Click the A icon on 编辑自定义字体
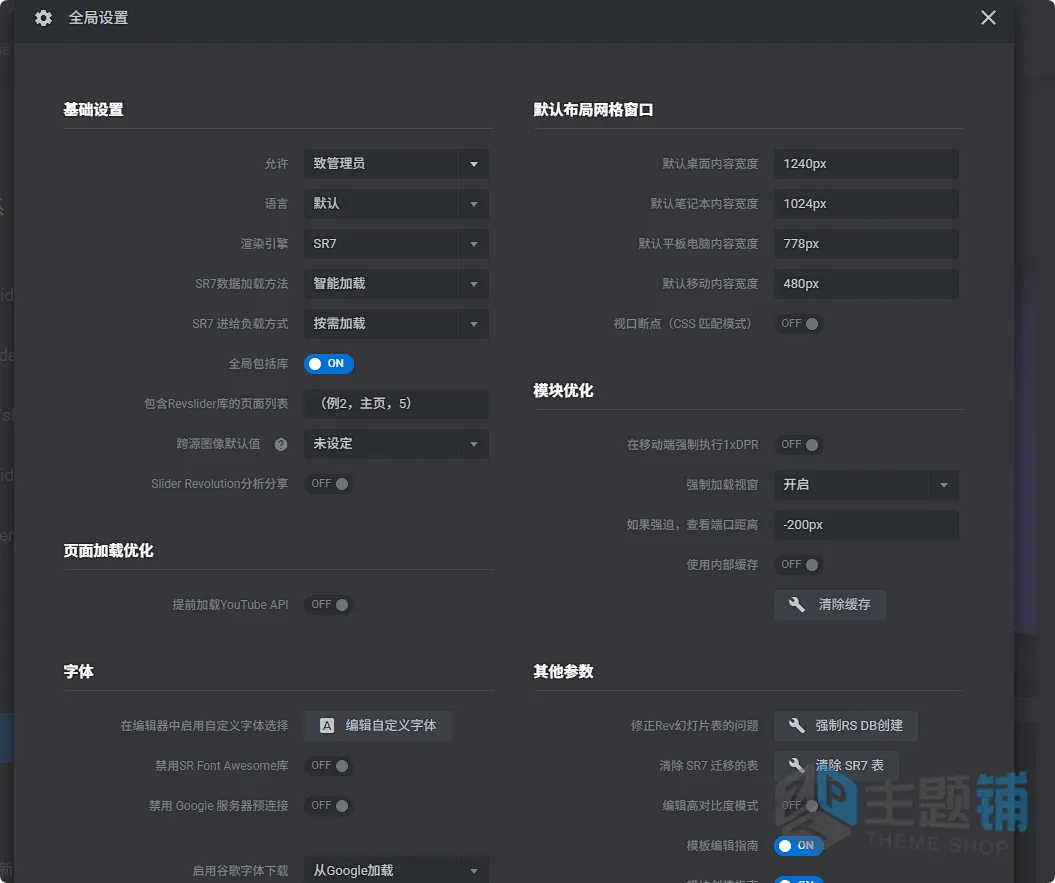 327,726
